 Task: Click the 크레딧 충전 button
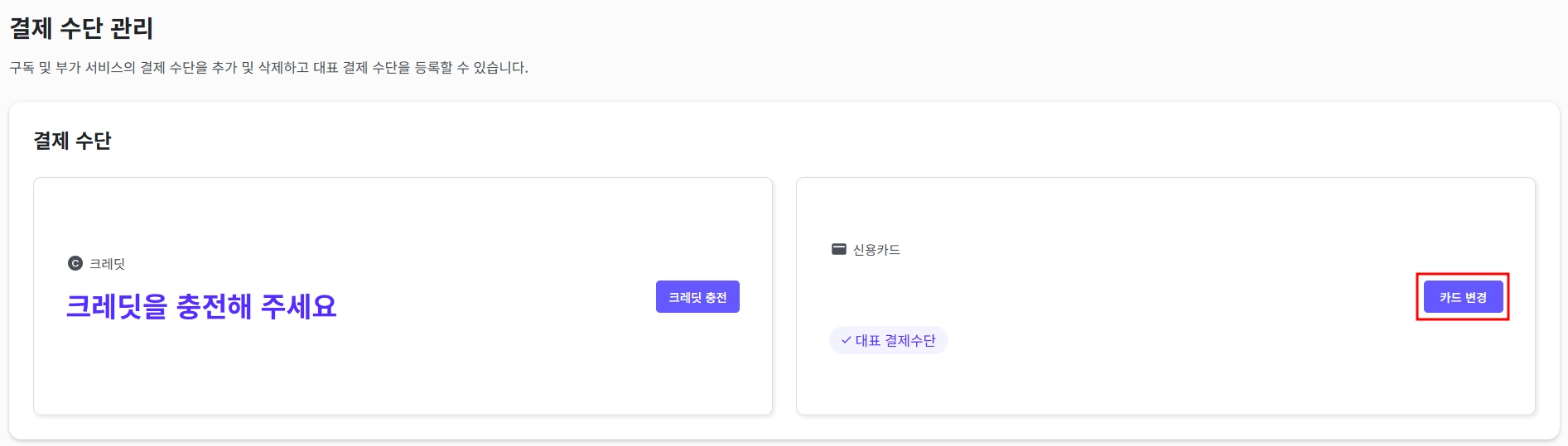click(x=697, y=297)
